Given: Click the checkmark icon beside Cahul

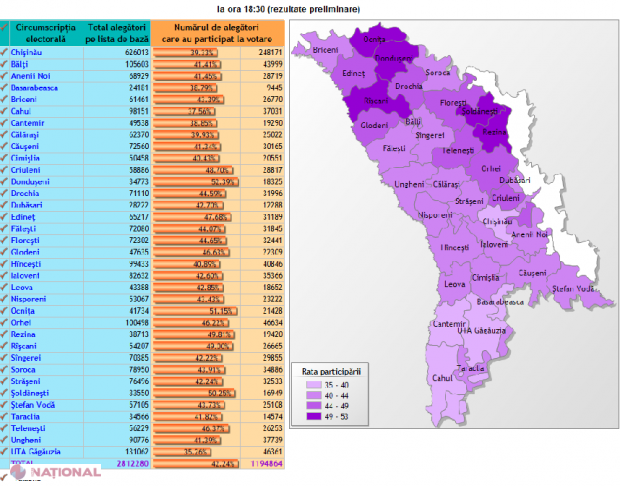Looking at the screenshot, I should click(5, 111).
